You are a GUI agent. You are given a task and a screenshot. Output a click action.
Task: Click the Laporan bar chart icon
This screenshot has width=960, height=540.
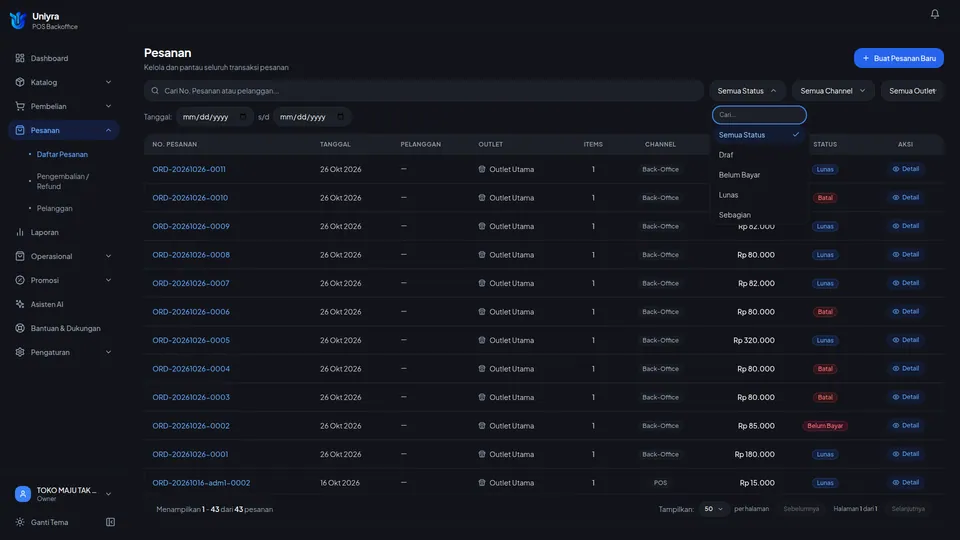[20, 232]
